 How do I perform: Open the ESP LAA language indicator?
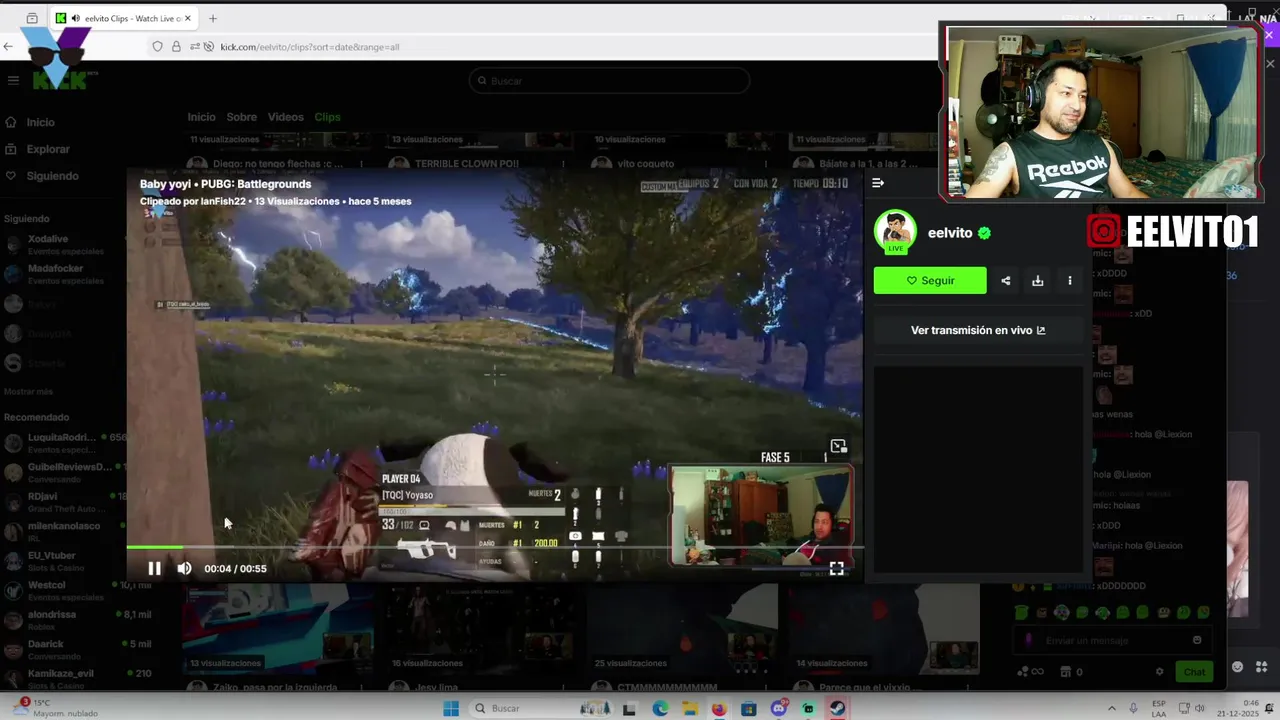pyautogui.click(x=1160, y=708)
